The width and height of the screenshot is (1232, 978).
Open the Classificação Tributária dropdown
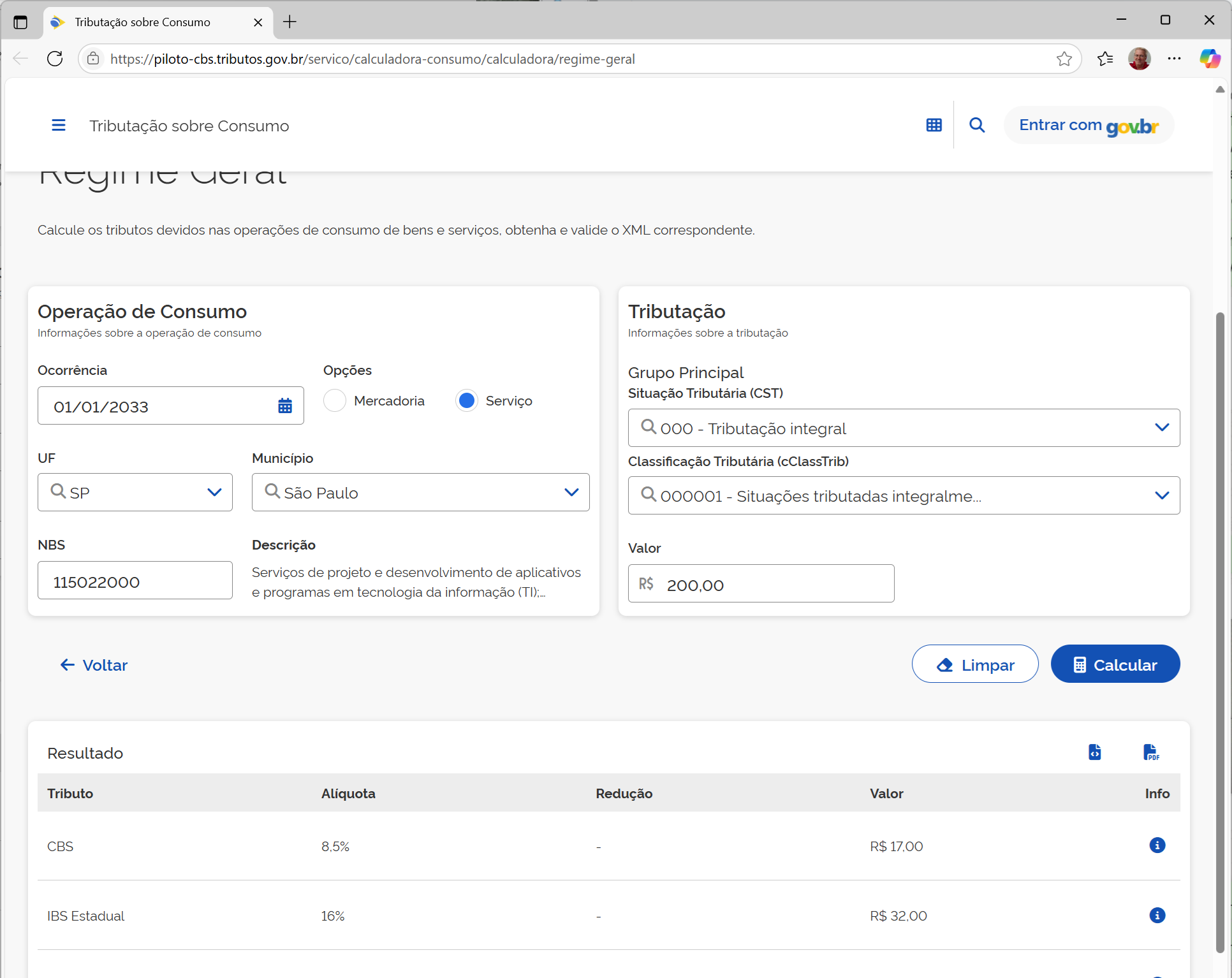tap(1161, 495)
